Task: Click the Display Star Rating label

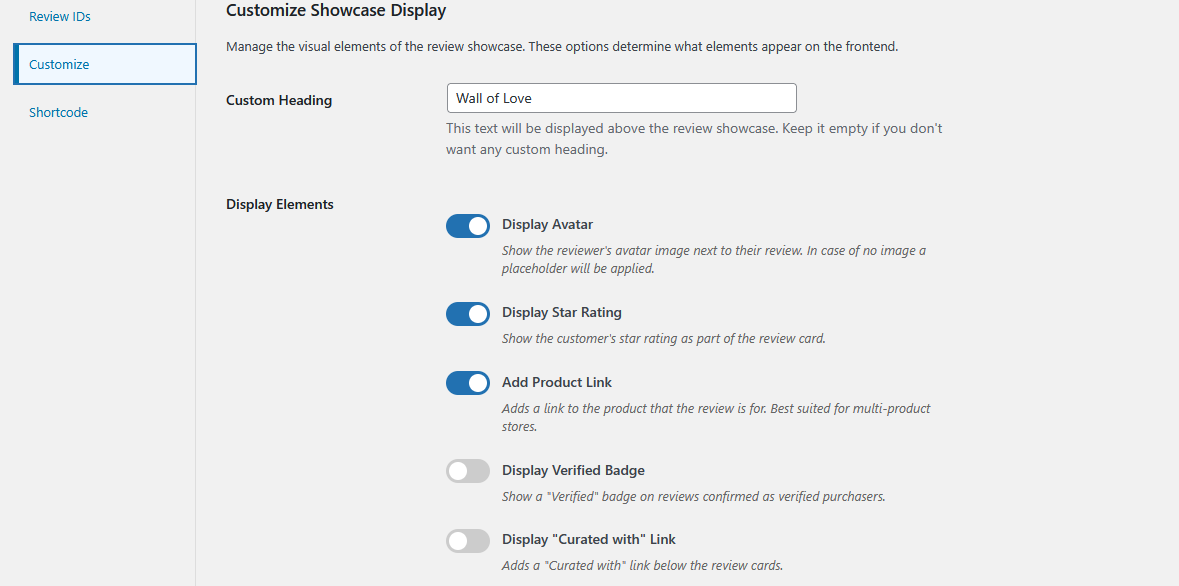Action: point(561,312)
